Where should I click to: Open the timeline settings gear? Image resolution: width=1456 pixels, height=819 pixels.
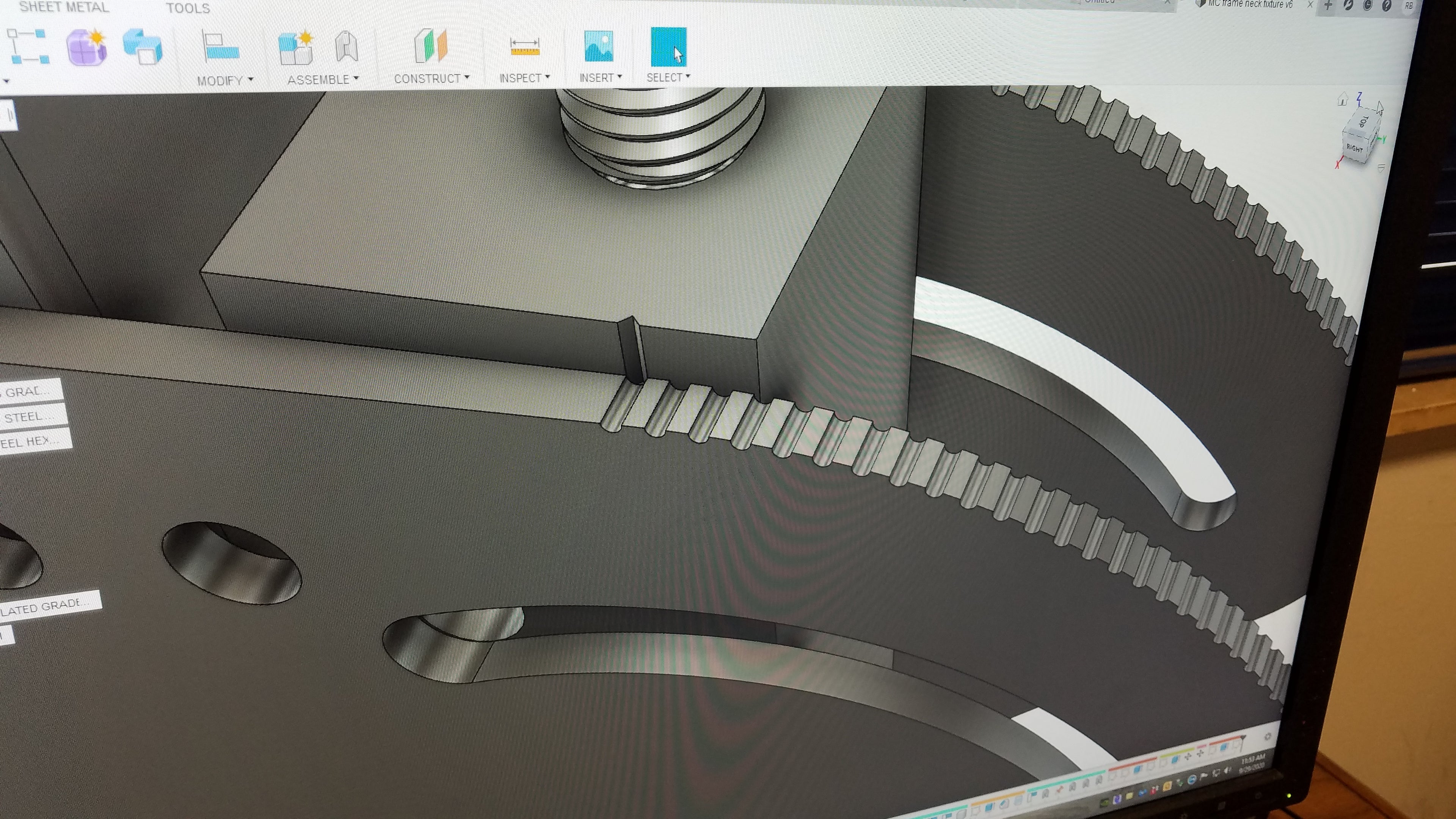click(1268, 736)
